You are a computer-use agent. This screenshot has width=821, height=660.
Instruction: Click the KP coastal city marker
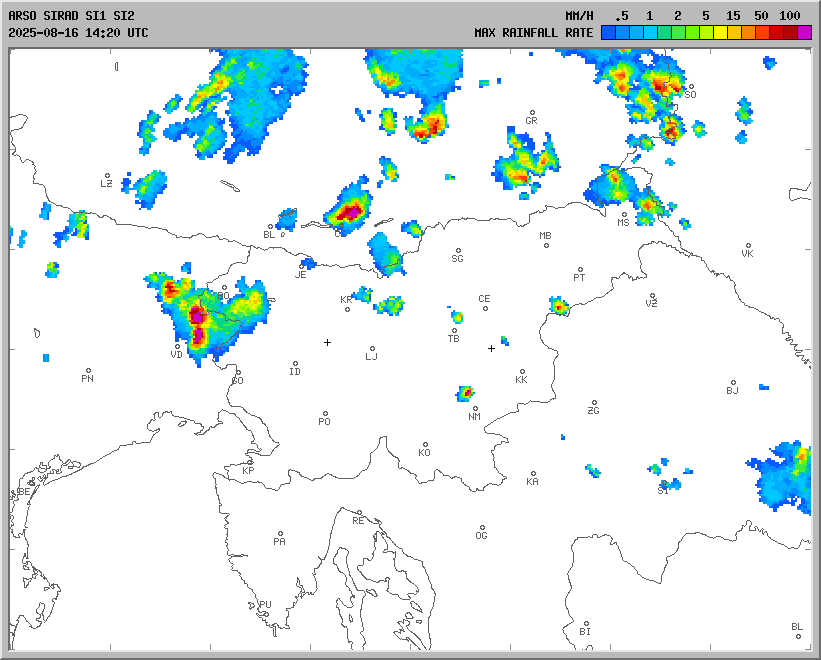[x=250, y=462]
